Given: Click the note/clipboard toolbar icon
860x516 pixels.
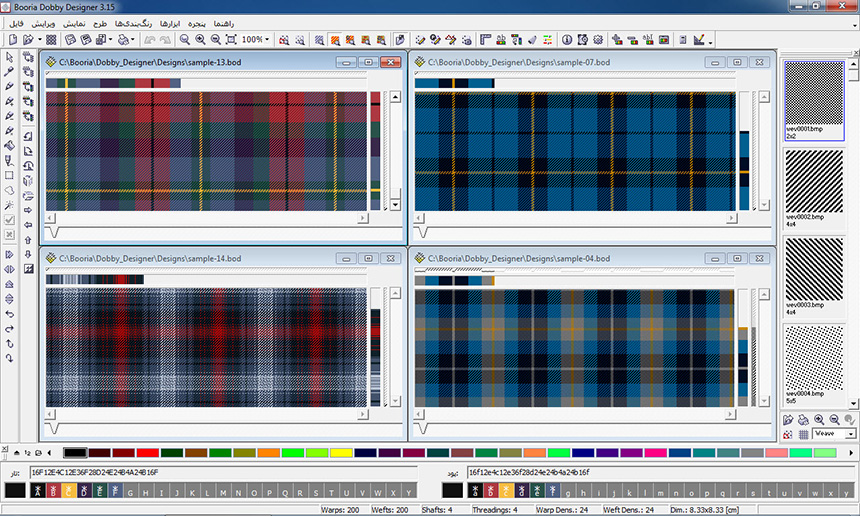Looking at the screenshot, I should [x=400, y=39].
